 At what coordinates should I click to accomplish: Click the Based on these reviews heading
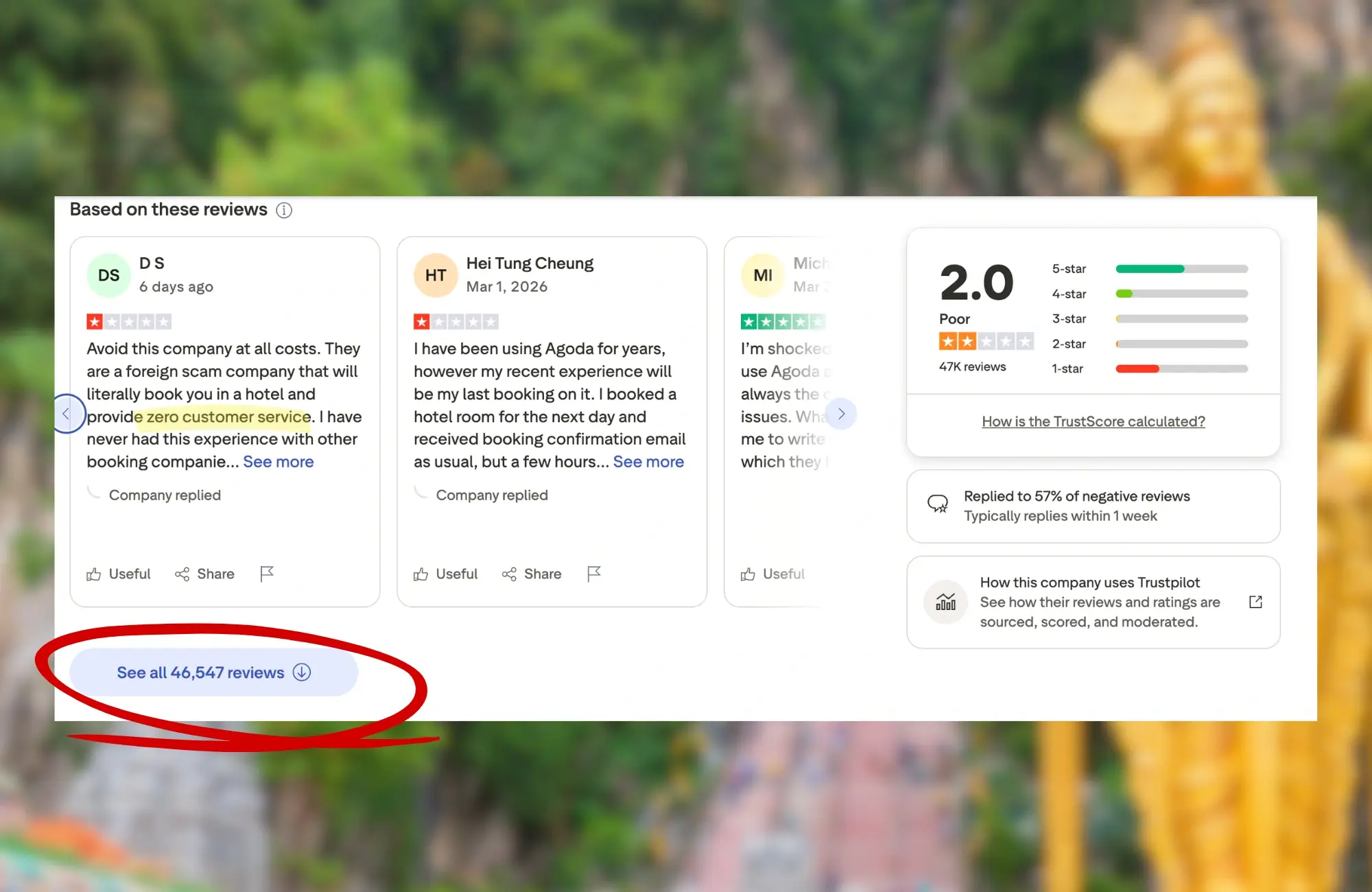[169, 209]
